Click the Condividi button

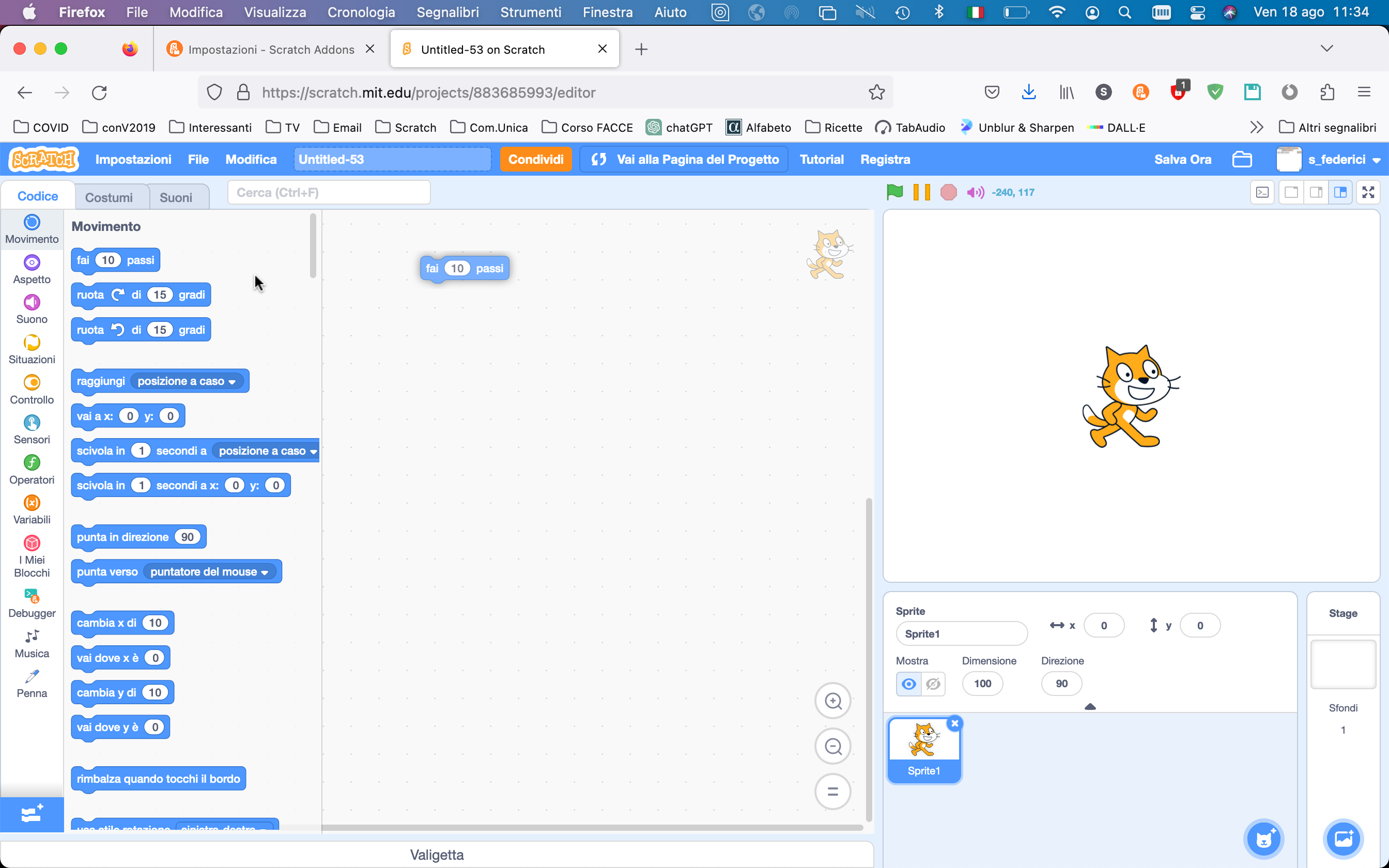tap(535, 160)
